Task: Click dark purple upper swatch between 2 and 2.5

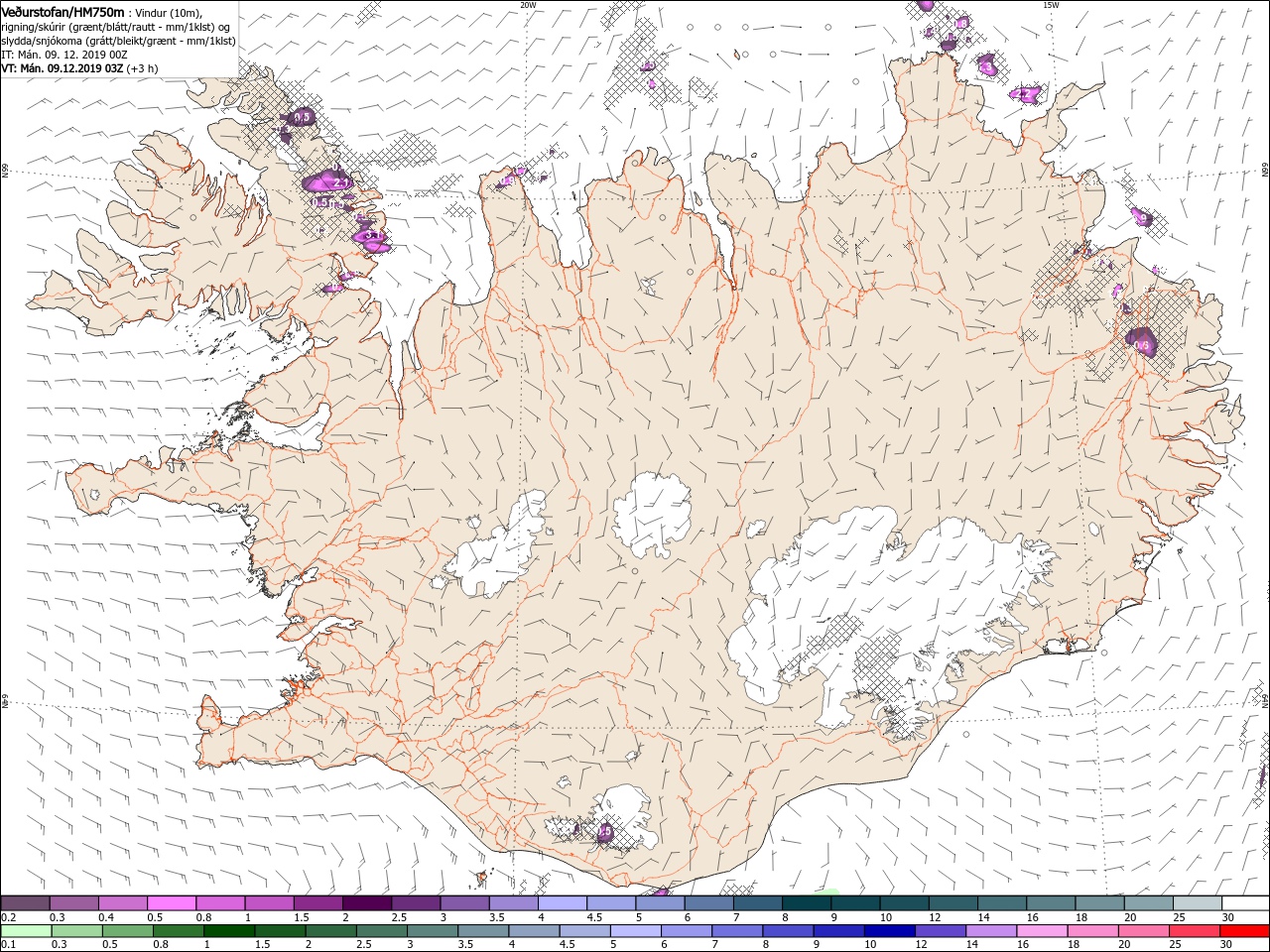Action: [366, 903]
